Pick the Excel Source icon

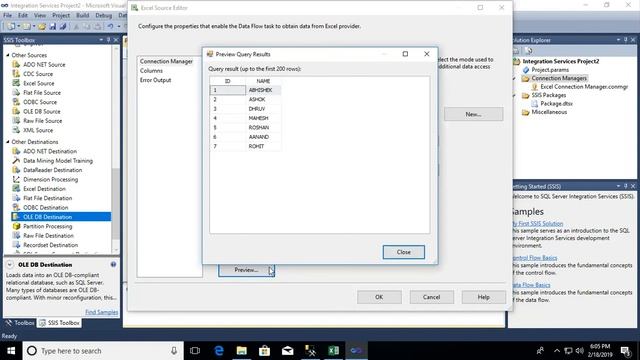(x=16, y=83)
